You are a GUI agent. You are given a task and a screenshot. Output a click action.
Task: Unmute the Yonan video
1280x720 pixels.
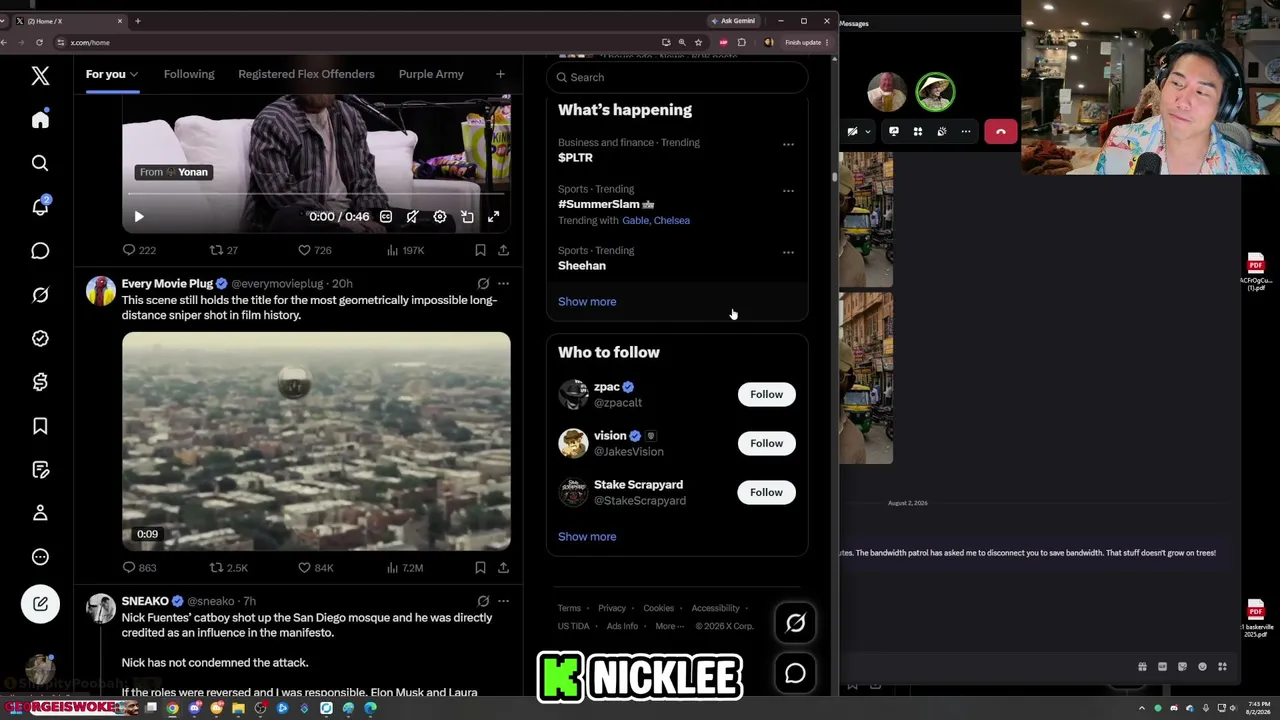[x=412, y=217]
